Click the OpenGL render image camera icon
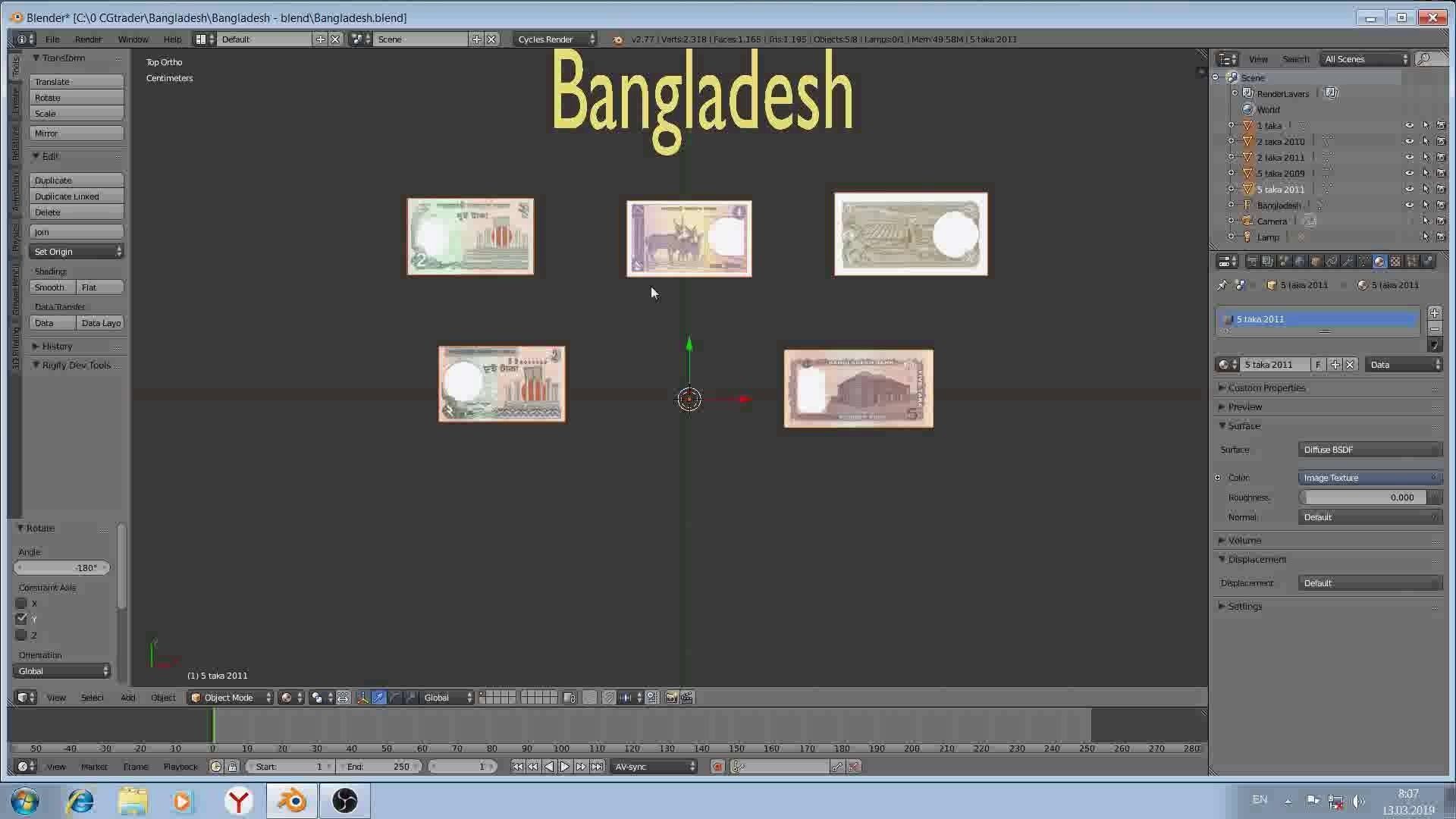Image resolution: width=1456 pixels, height=819 pixels. click(x=671, y=698)
